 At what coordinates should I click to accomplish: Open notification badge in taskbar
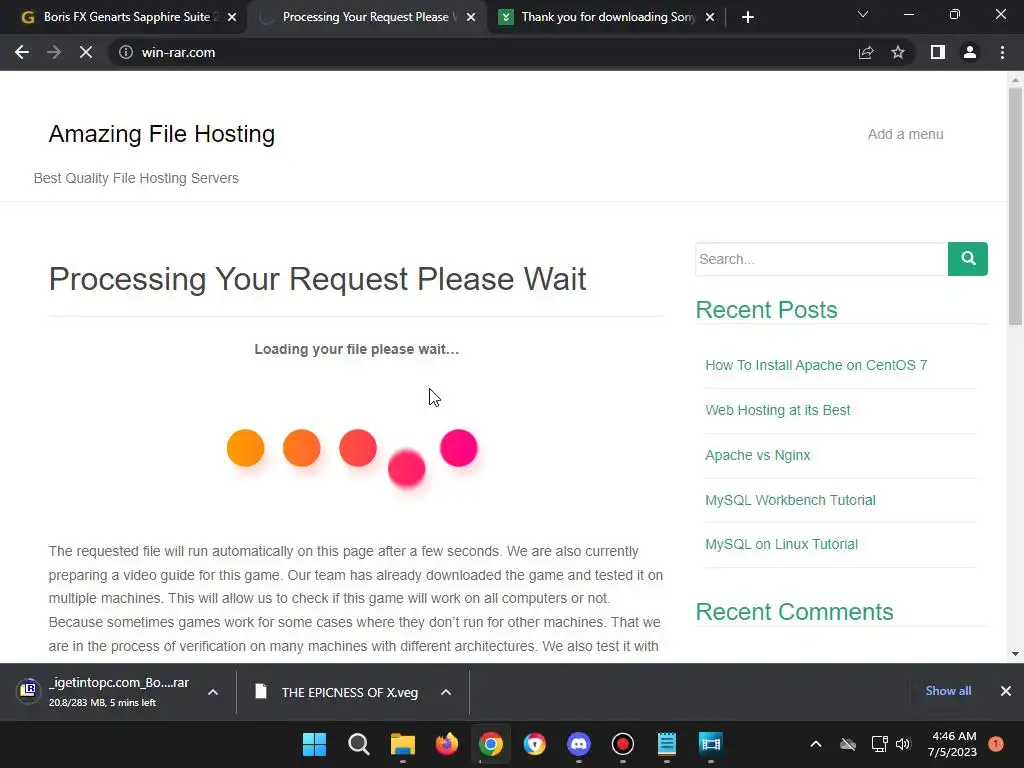coord(996,744)
